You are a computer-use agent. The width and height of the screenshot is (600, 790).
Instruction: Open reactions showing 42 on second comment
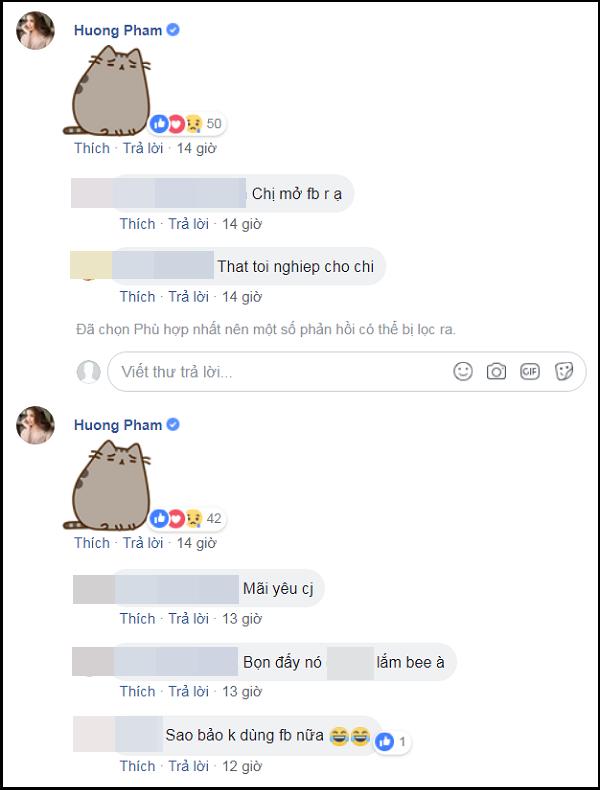pyautogui.click(x=187, y=518)
